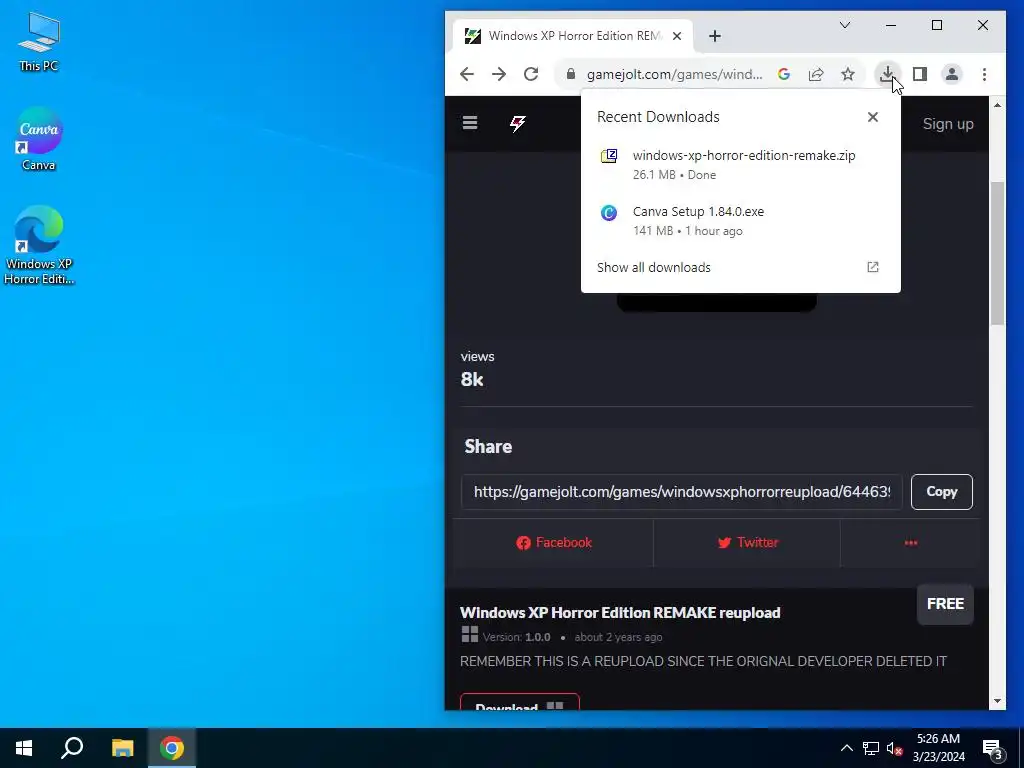Select Windows XP Horror Edition desktop shortcut
This screenshot has width=1024, height=768.
click(39, 245)
